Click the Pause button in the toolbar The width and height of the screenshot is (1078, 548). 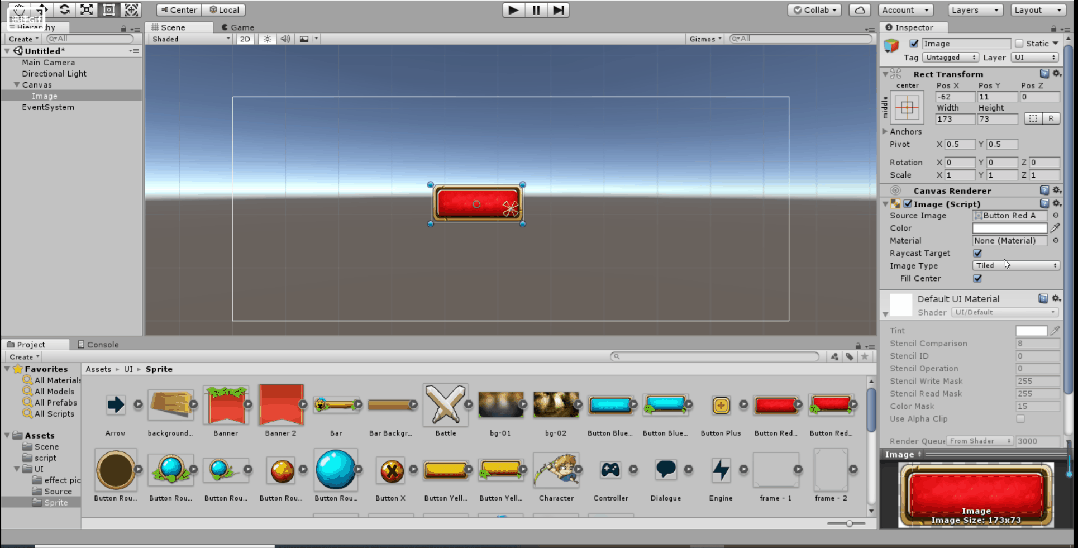click(x=536, y=10)
